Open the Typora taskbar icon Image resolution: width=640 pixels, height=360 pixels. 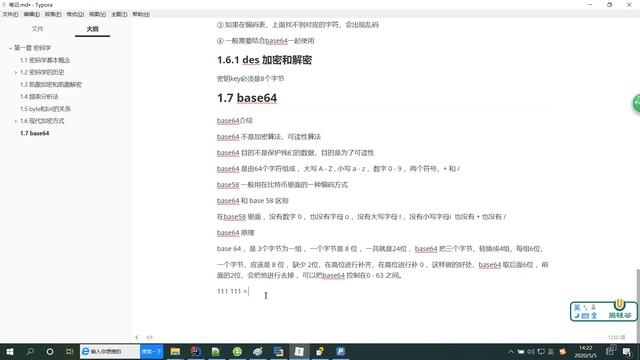pos(299,351)
